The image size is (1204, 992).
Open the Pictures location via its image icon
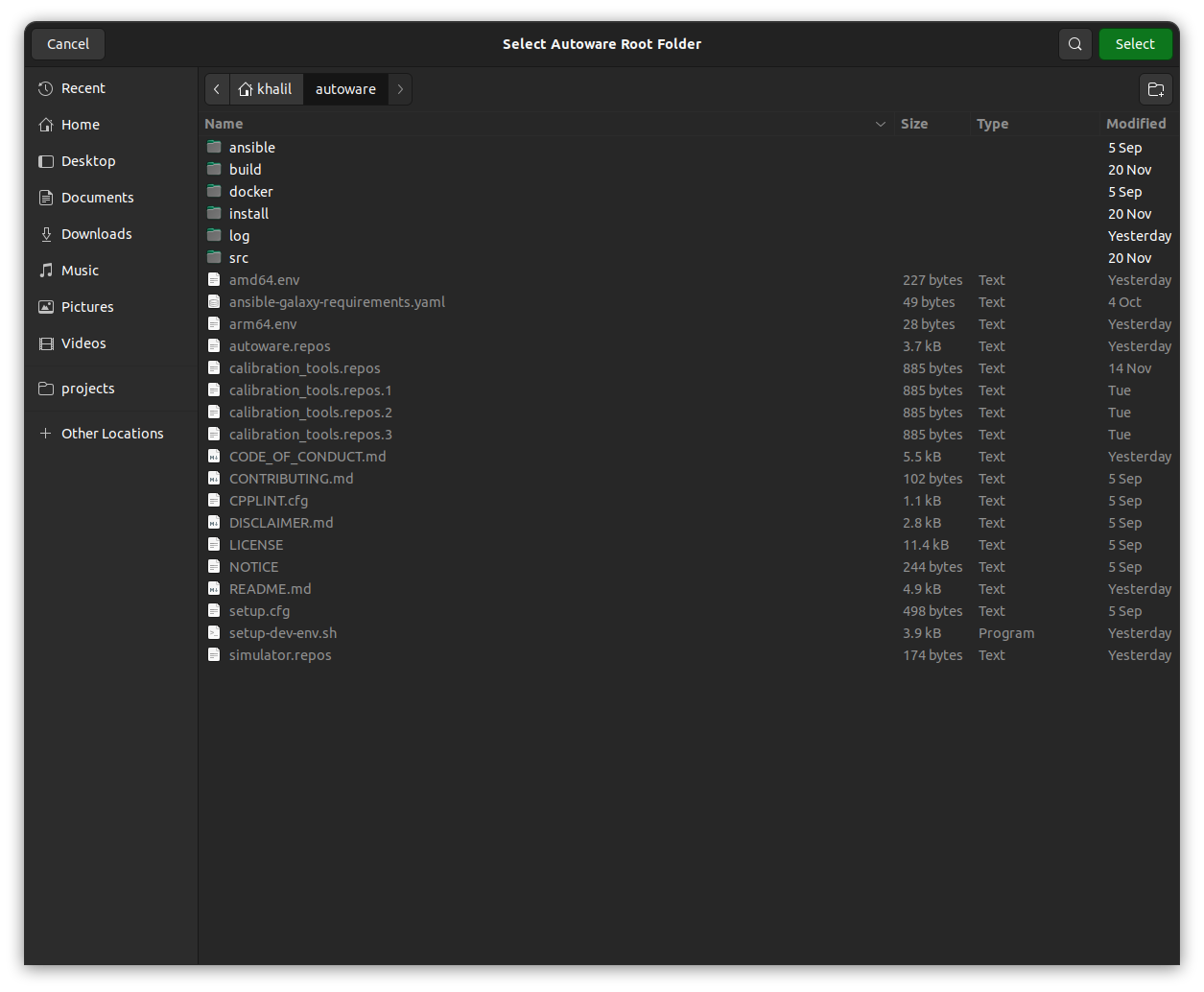click(x=45, y=306)
